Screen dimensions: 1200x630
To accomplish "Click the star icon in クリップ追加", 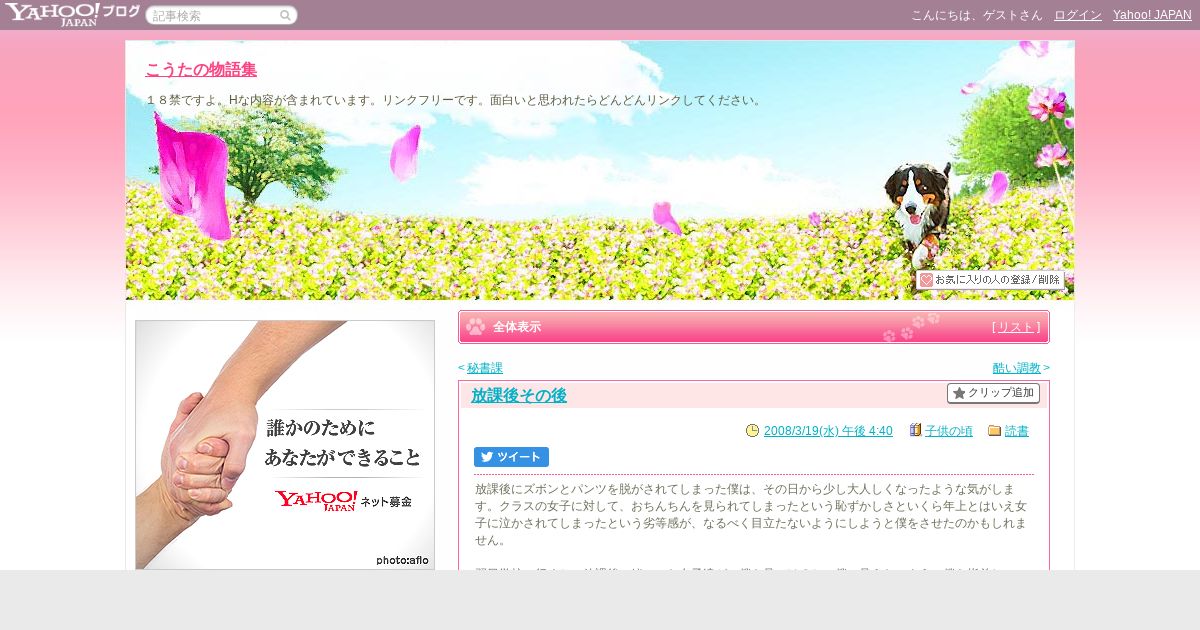I will click(x=959, y=393).
